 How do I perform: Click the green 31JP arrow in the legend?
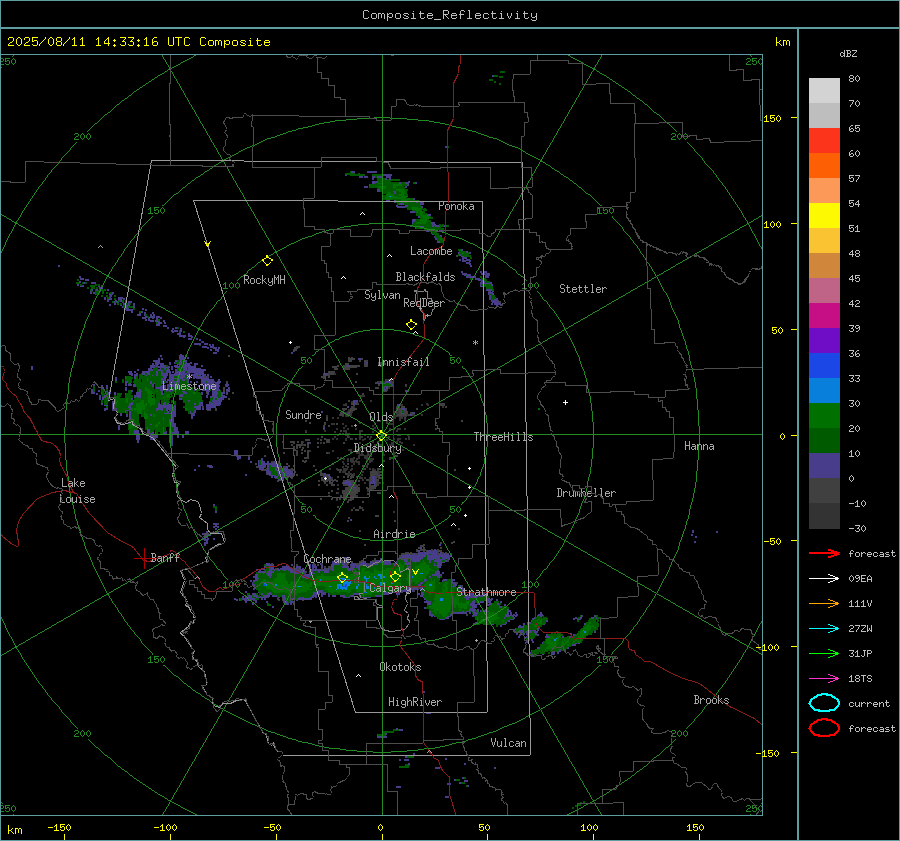pos(824,653)
